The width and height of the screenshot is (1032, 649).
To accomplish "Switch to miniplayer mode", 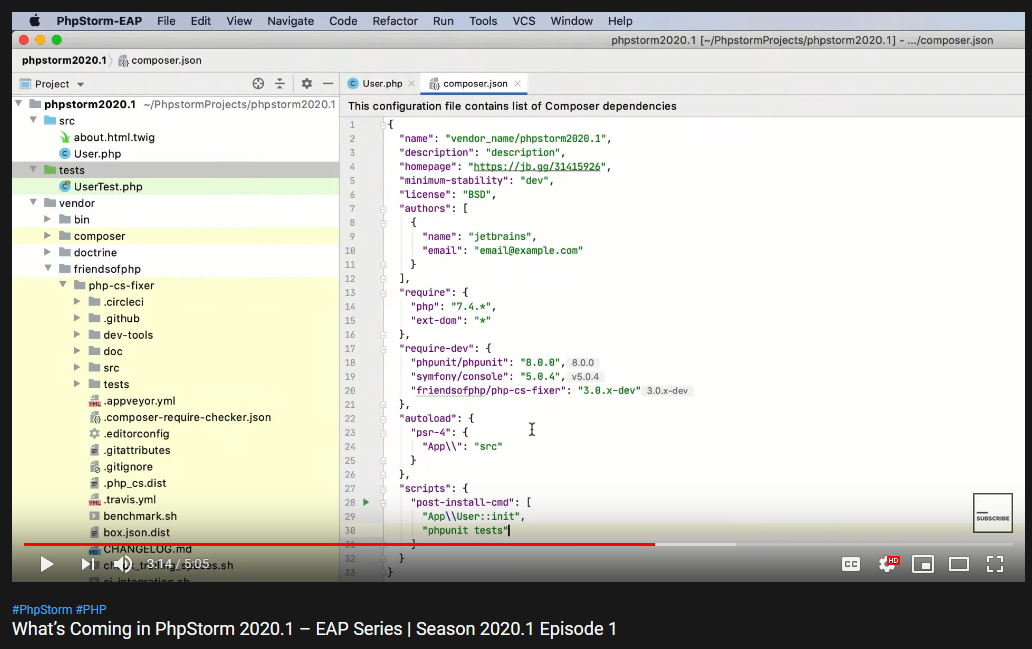I will 923,564.
